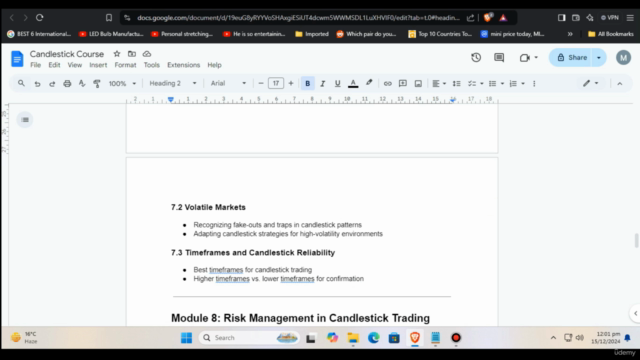Apply bulleted list formatting
Image resolution: width=640 pixels, height=360 pixels.
493,84
